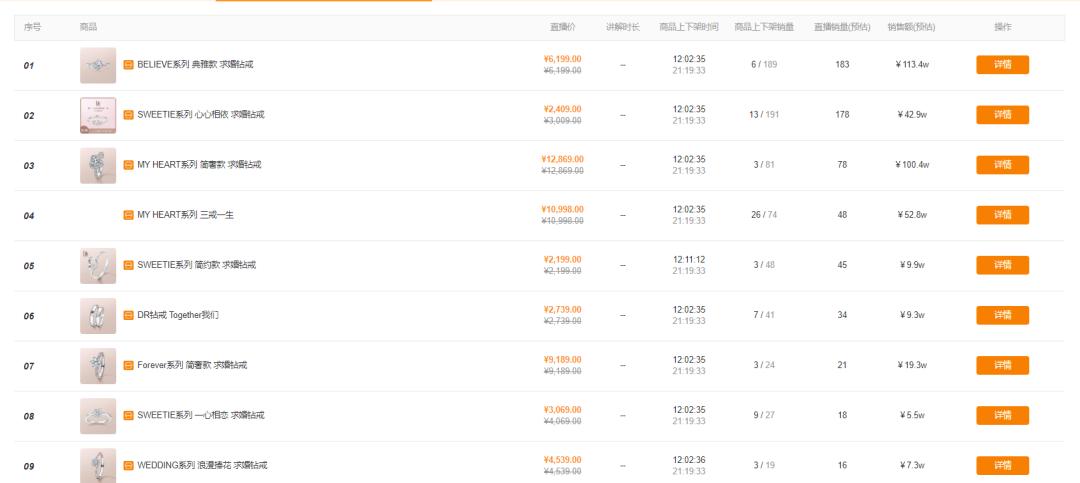Click orange icon next to MY HEART系列 简奢款

pos(128,165)
